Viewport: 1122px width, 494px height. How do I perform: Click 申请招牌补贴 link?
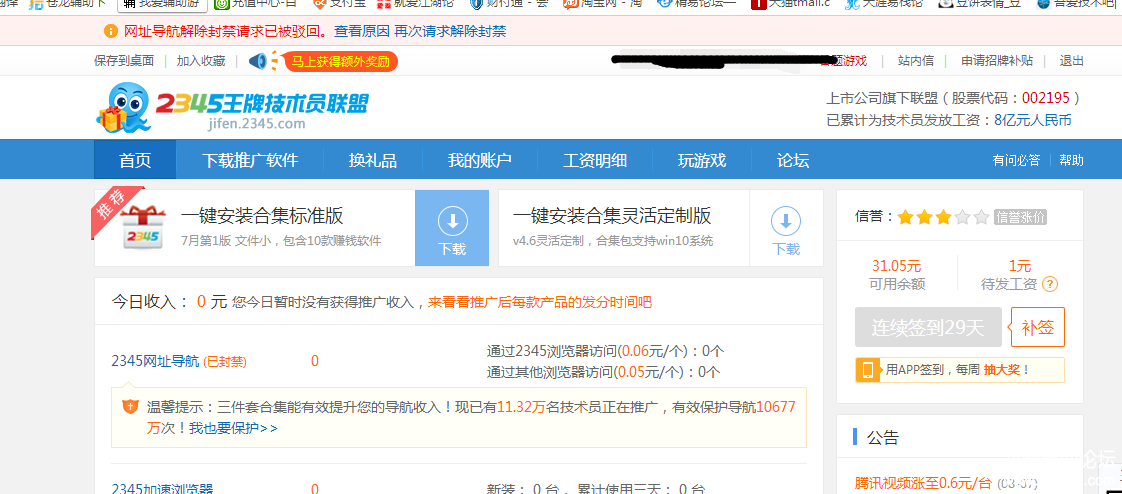(x=997, y=61)
